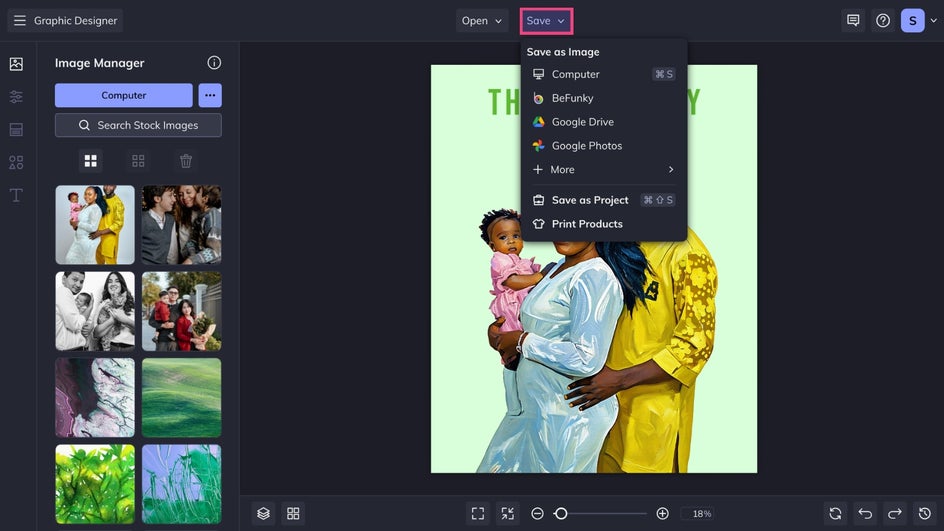The height and width of the screenshot is (531, 944).
Task: Open the Open dropdown menu
Action: tap(482, 20)
